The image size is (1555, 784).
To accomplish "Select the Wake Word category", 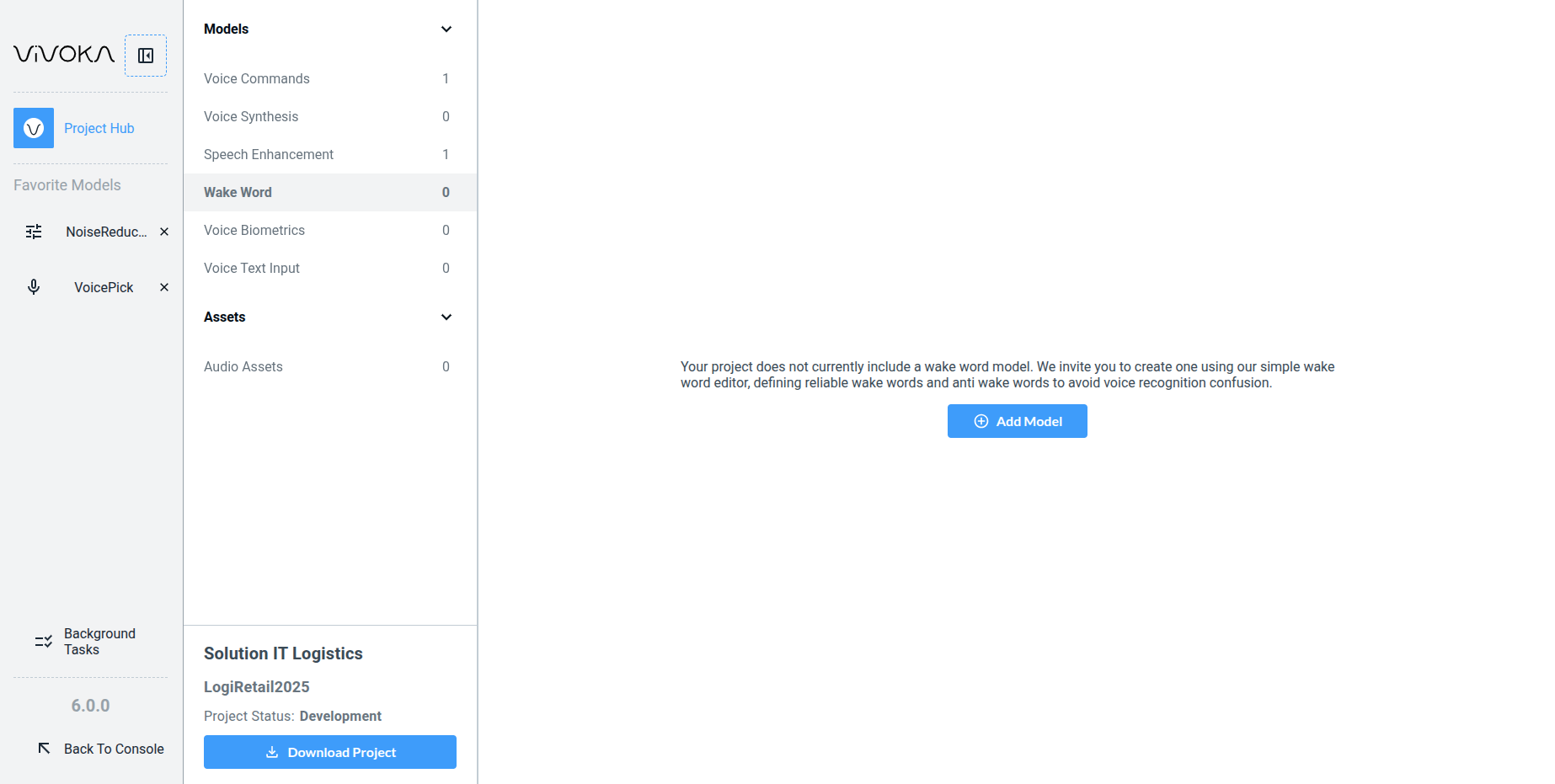I will [238, 192].
